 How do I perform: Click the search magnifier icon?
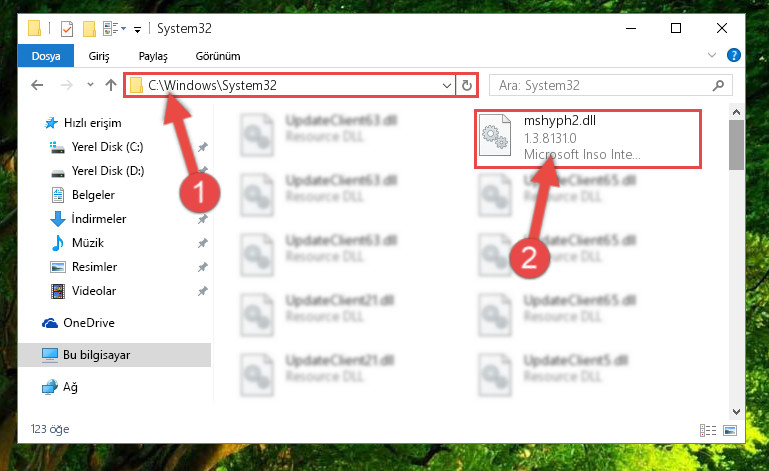718,86
